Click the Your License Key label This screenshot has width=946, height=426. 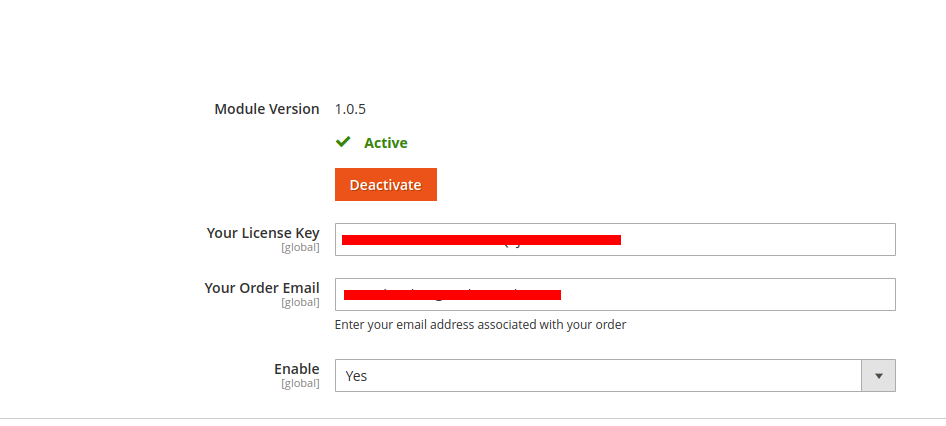coord(263,233)
